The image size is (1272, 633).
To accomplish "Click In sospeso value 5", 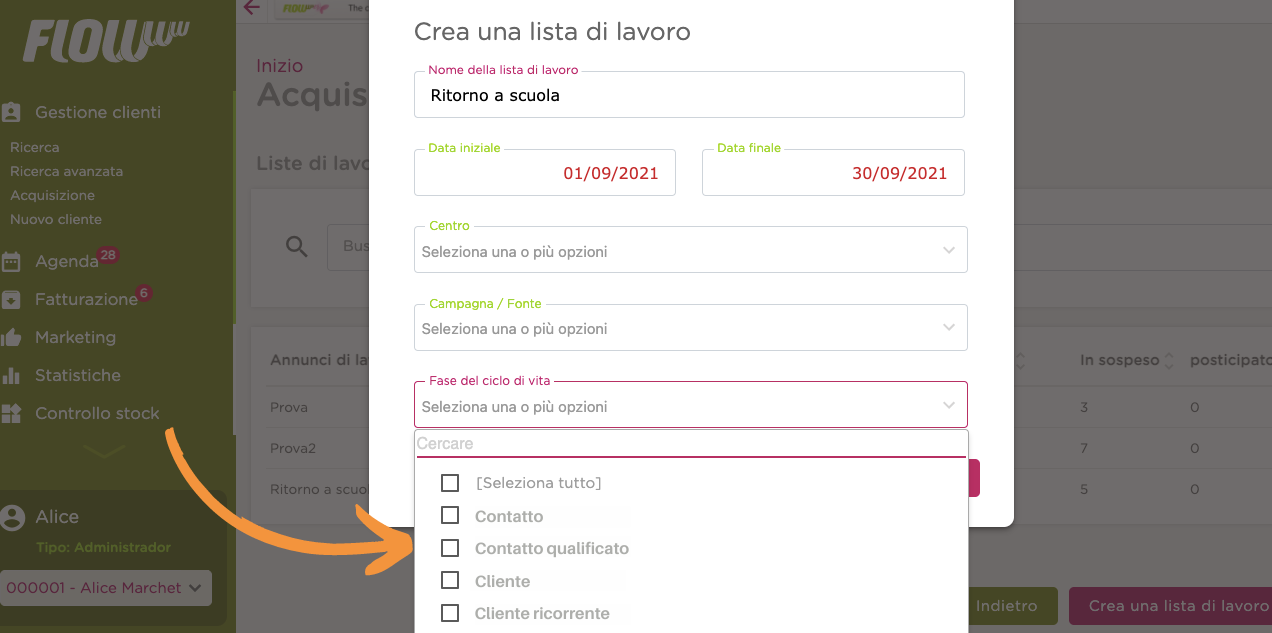I will (1084, 490).
